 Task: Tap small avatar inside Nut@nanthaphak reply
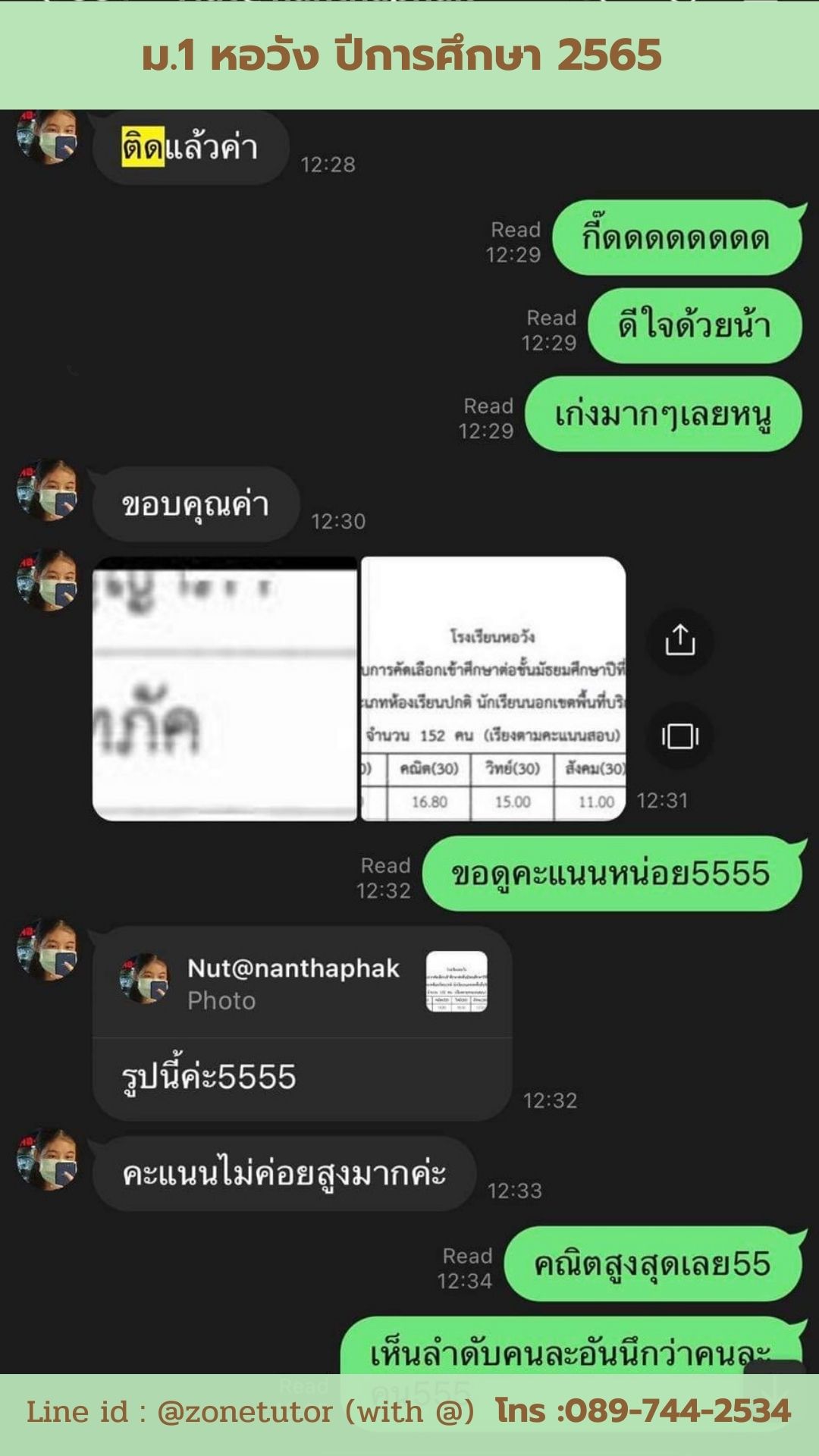(x=144, y=978)
